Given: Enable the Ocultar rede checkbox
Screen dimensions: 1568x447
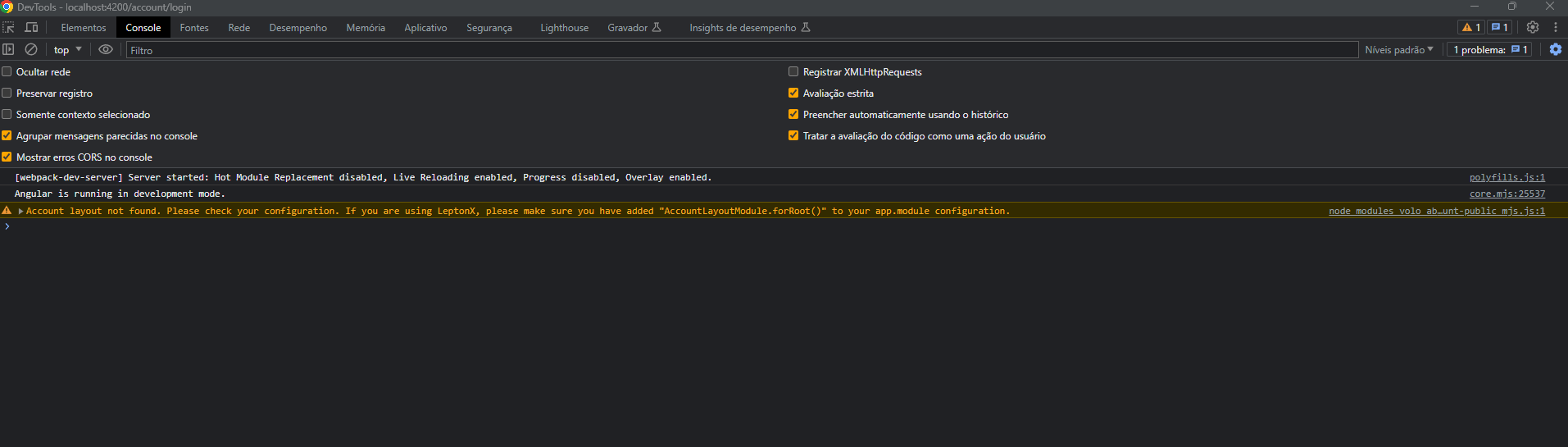Looking at the screenshot, I should [7, 72].
